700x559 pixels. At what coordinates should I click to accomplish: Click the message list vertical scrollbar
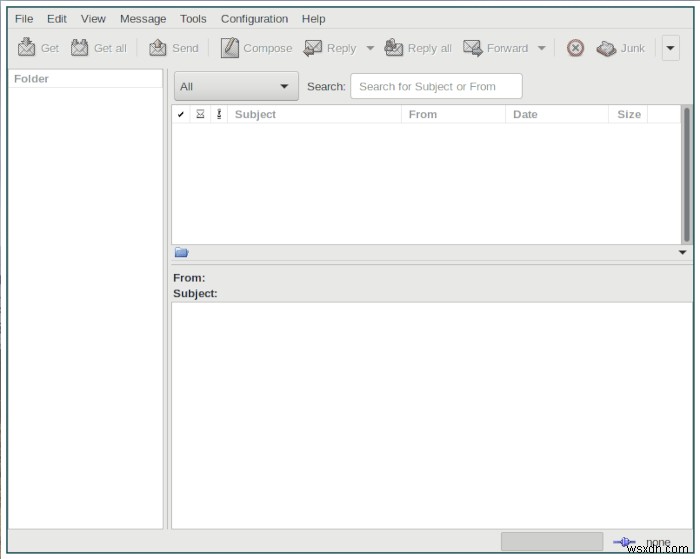(686, 174)
